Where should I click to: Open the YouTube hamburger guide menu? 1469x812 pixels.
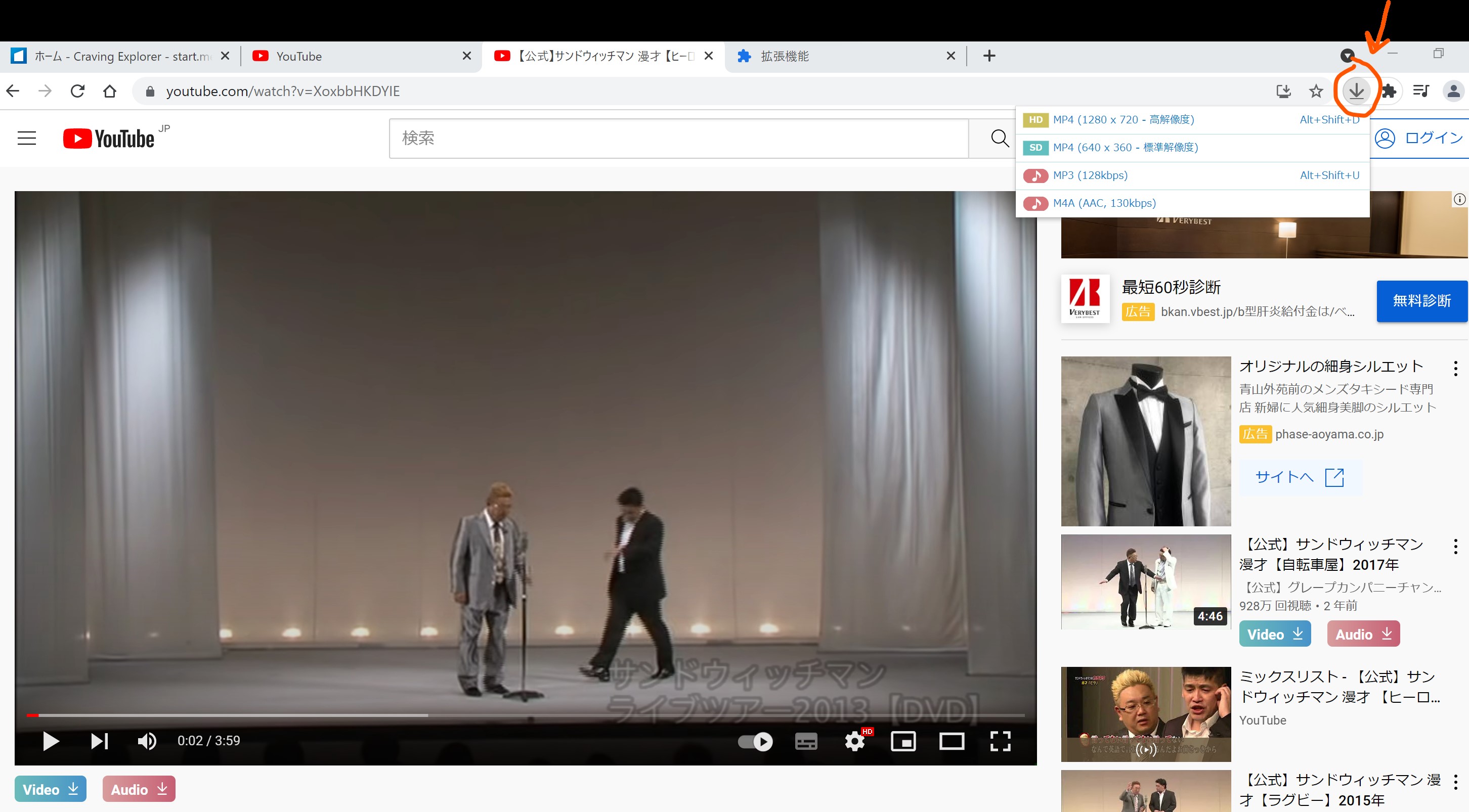[x=27, y=138]
